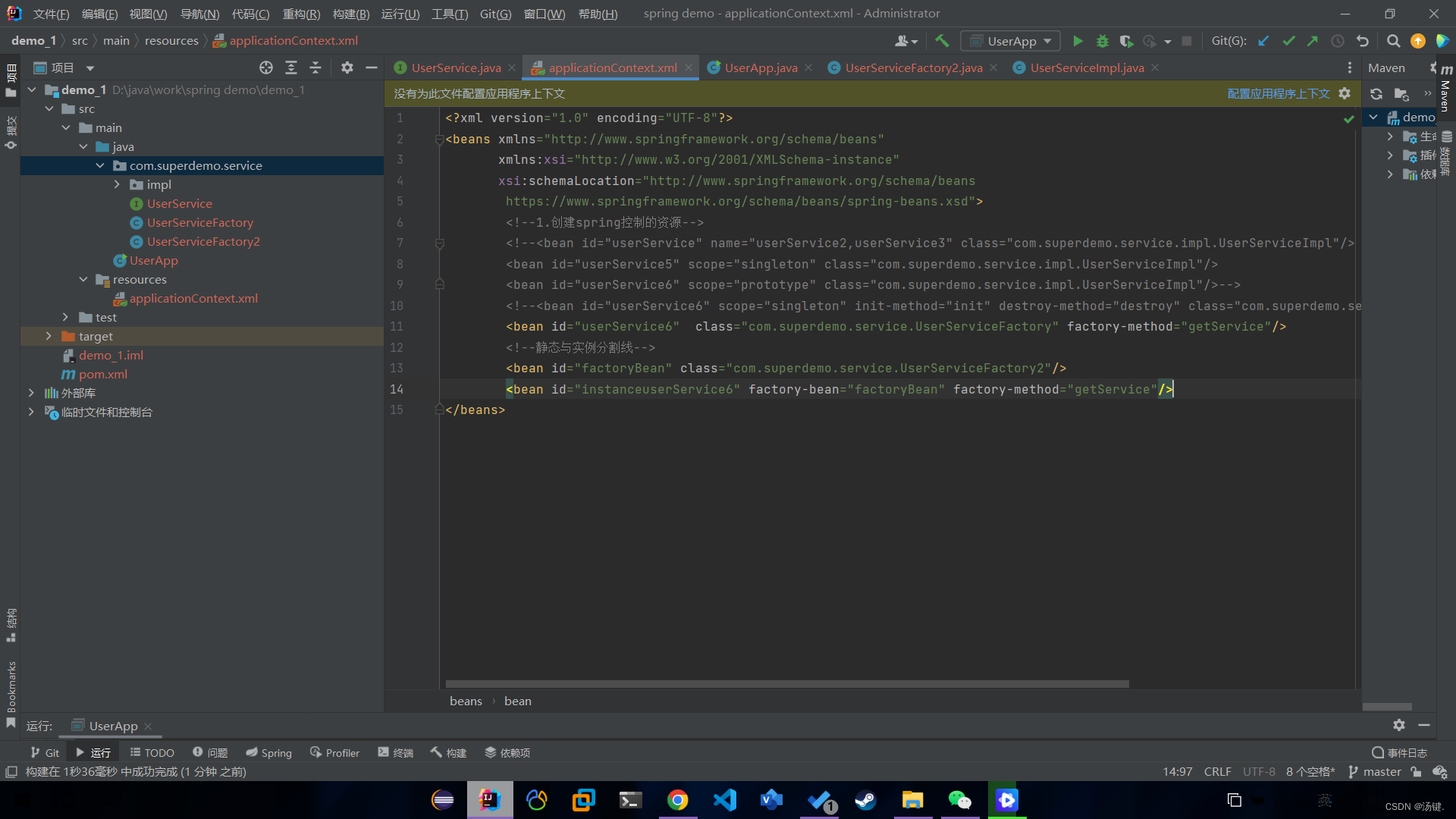Screen dimensions: 1456x819
Task: Click the editor horizontal scrollbar
Action: pyautogui.click(x=786, y=684)
